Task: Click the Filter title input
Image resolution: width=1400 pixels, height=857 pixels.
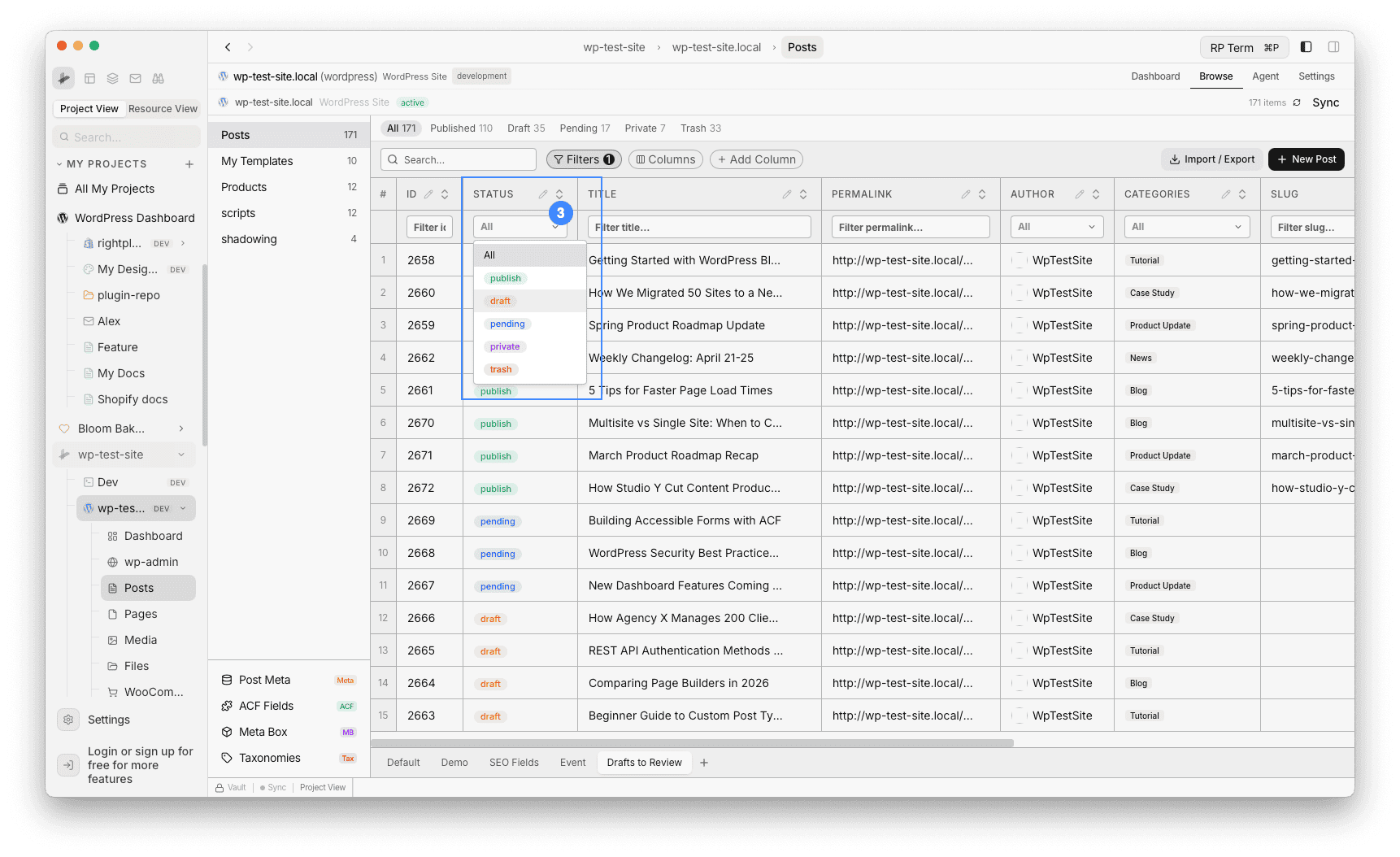Action: (699, 227)
